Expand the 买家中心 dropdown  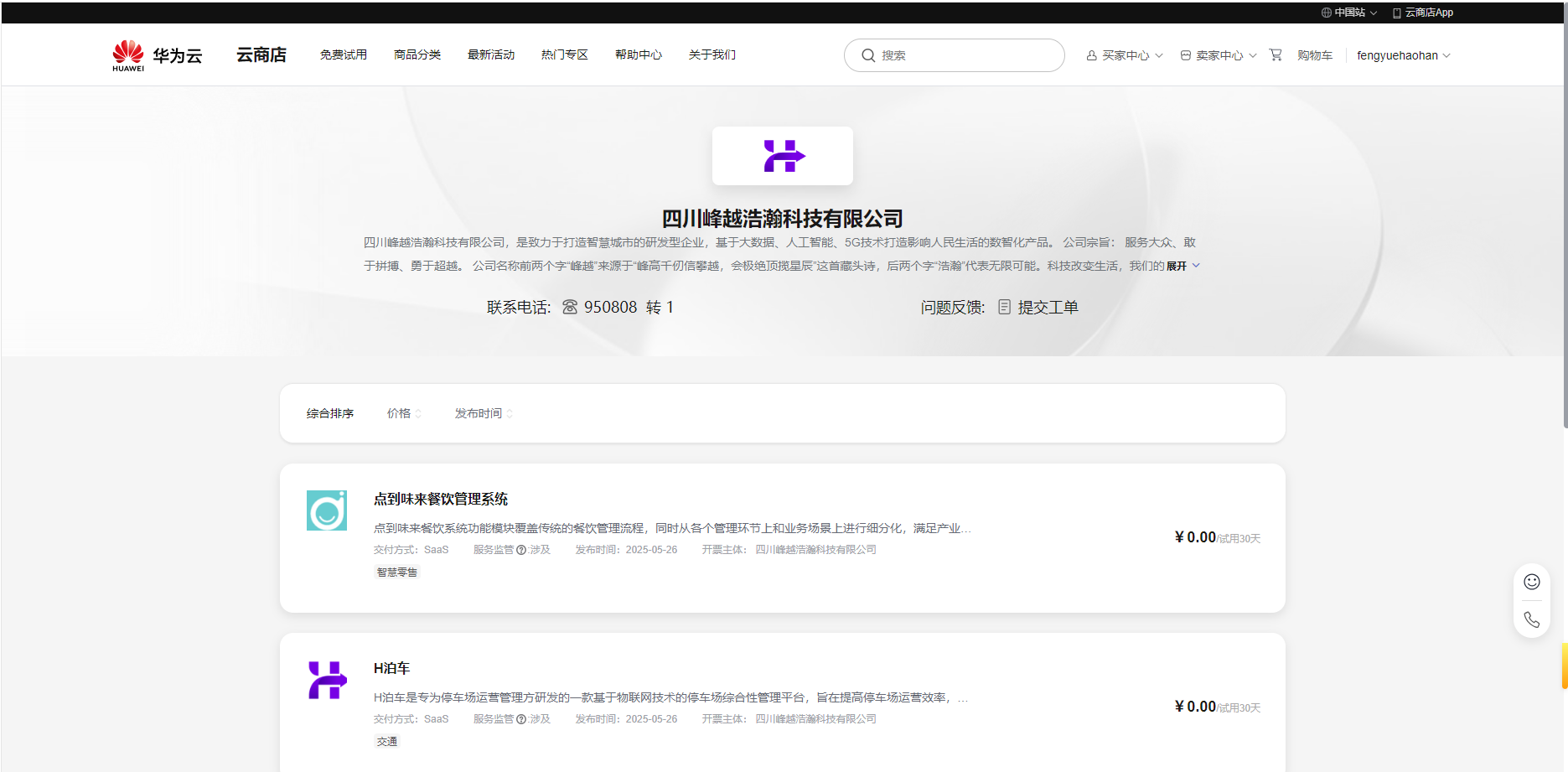tap(1125, 55)
